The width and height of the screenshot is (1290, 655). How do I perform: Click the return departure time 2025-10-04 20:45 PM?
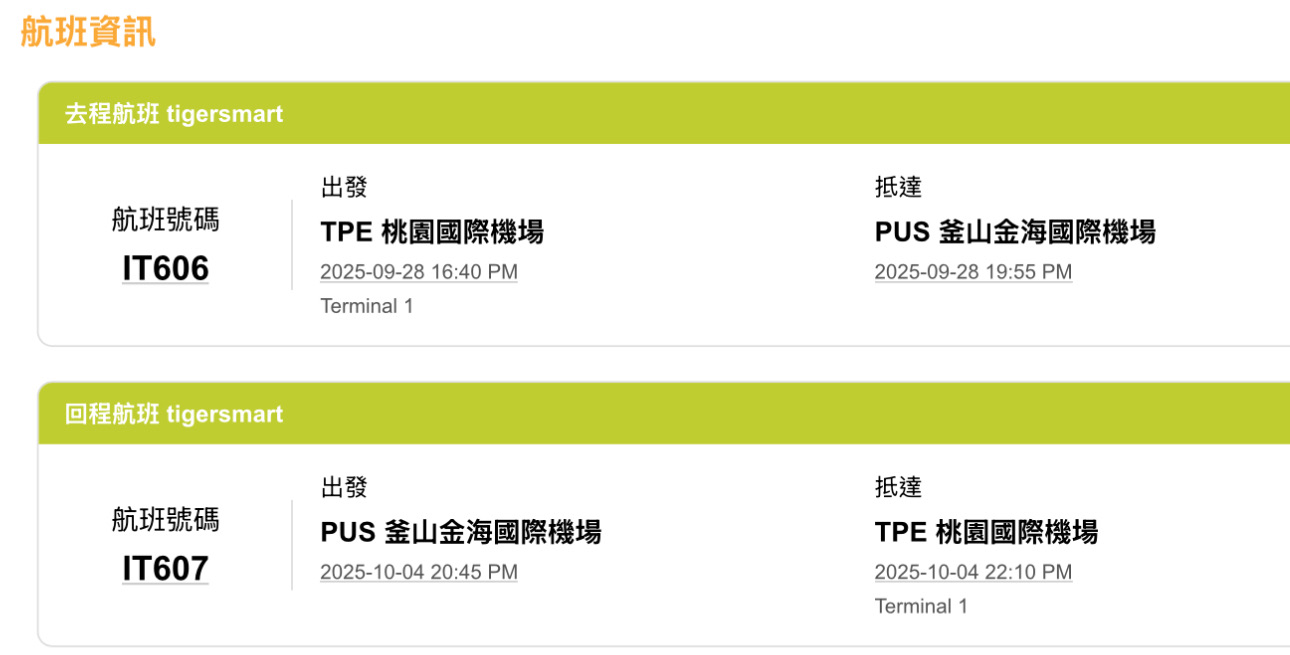pyautogui.click(x=419, y=572)
